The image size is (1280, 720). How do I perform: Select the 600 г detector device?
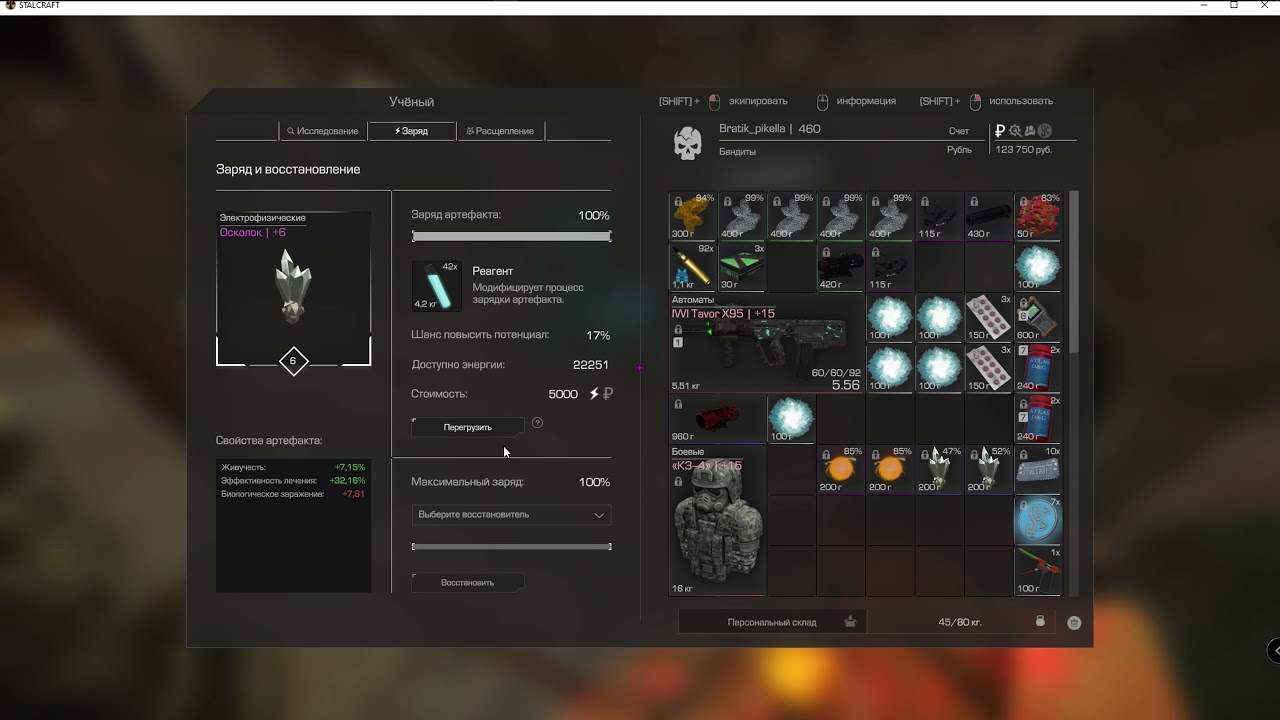[1038, 318]
